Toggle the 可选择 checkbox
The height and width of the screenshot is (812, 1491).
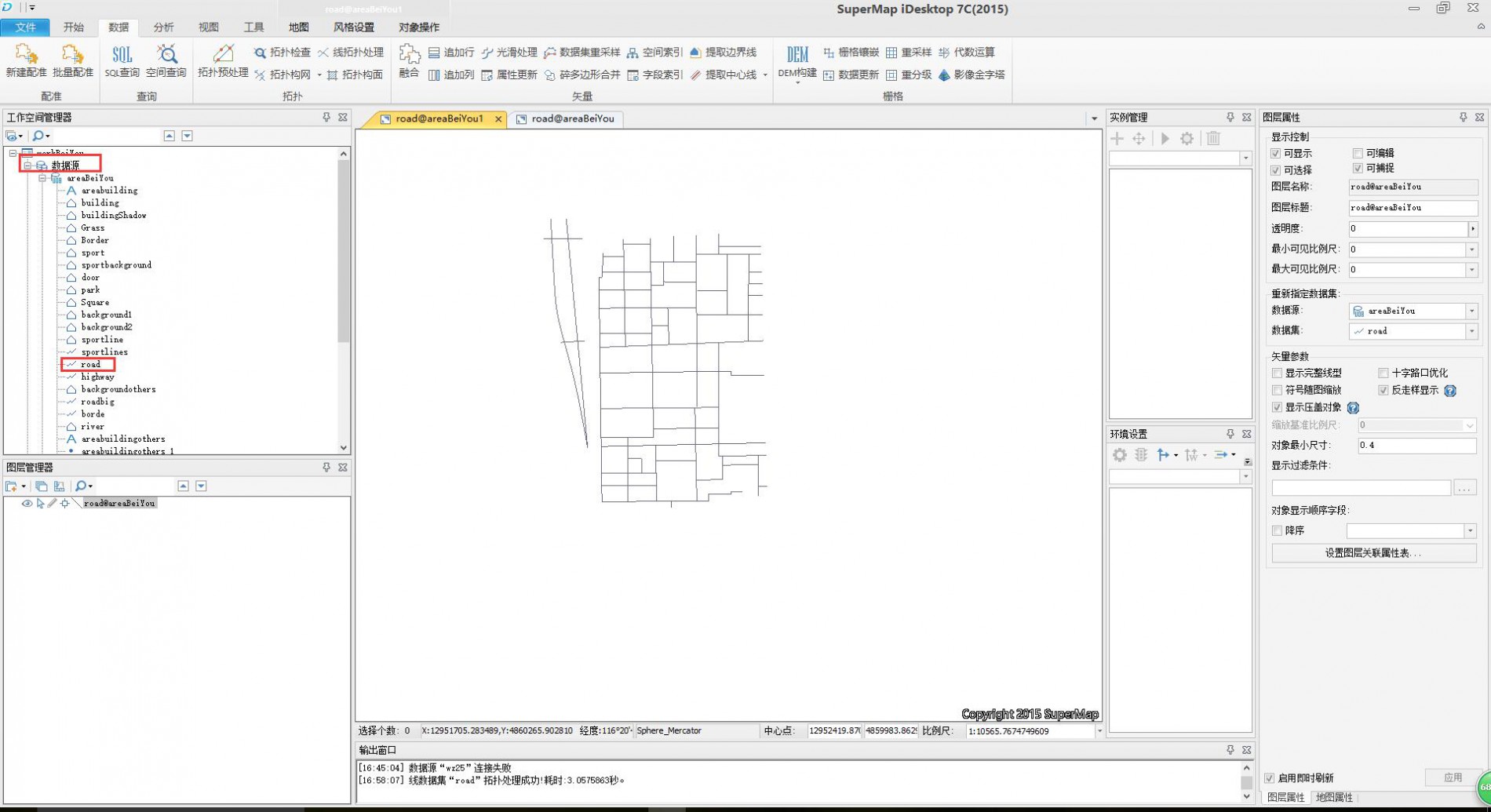pos(1276,170)
